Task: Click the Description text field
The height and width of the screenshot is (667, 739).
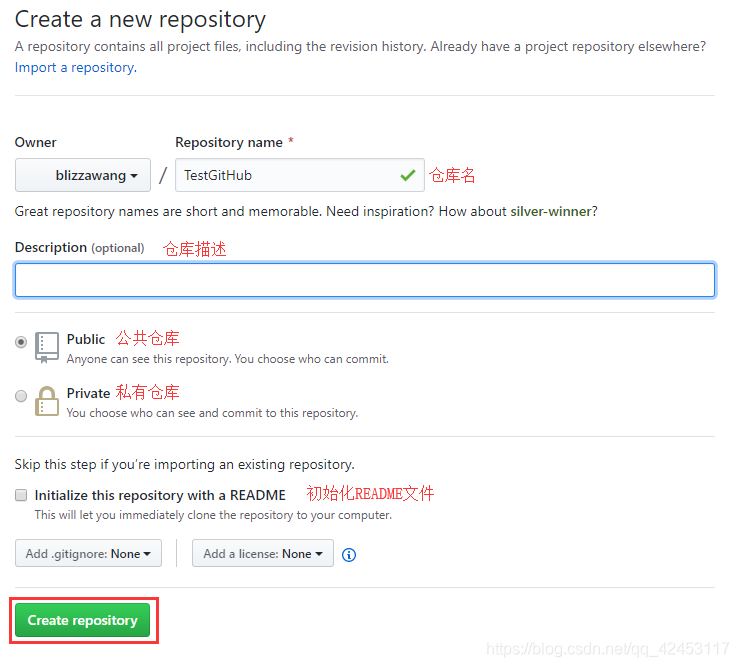Action: pos(364,280)
